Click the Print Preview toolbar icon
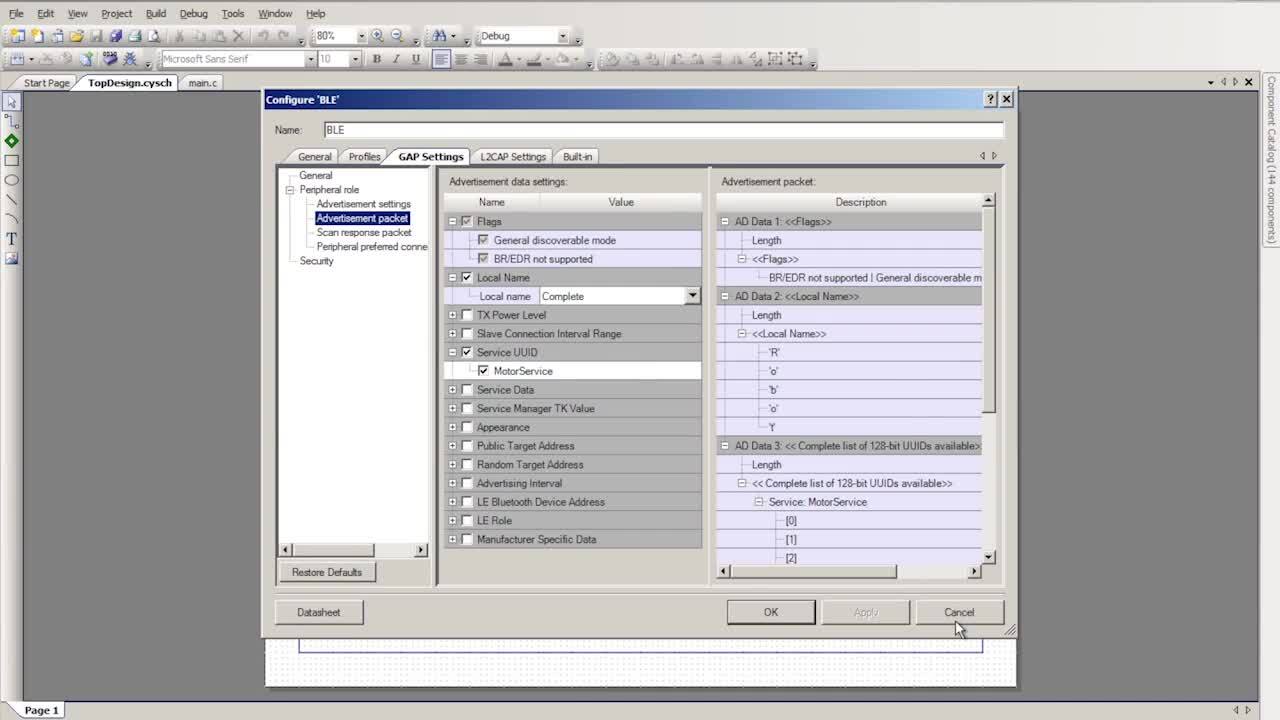The height and width of the screenshot is (720, 1280). (153, 36)
